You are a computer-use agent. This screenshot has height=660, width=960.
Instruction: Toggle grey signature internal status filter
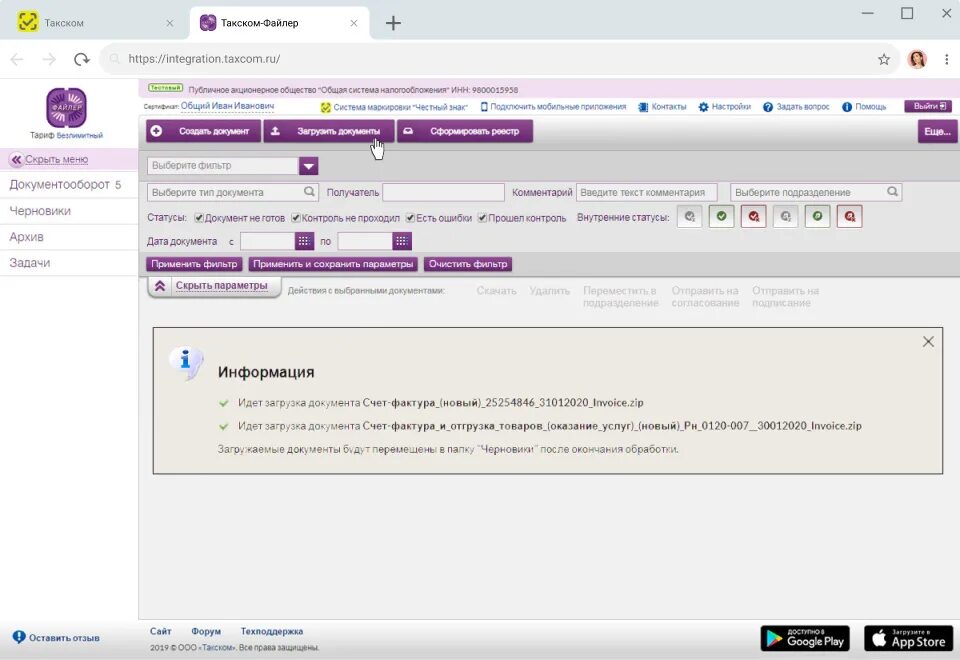point(786,216)
